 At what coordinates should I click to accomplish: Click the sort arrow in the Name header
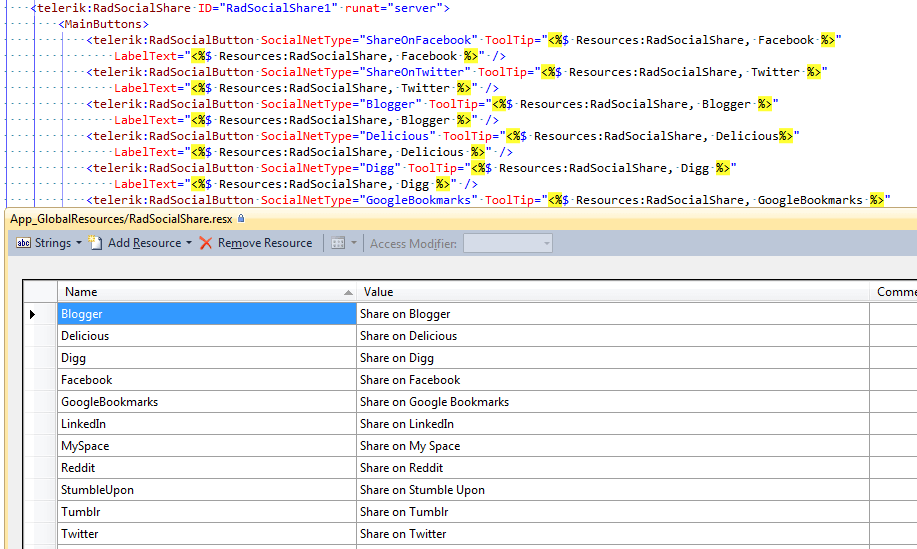click(x=348, y=292)
